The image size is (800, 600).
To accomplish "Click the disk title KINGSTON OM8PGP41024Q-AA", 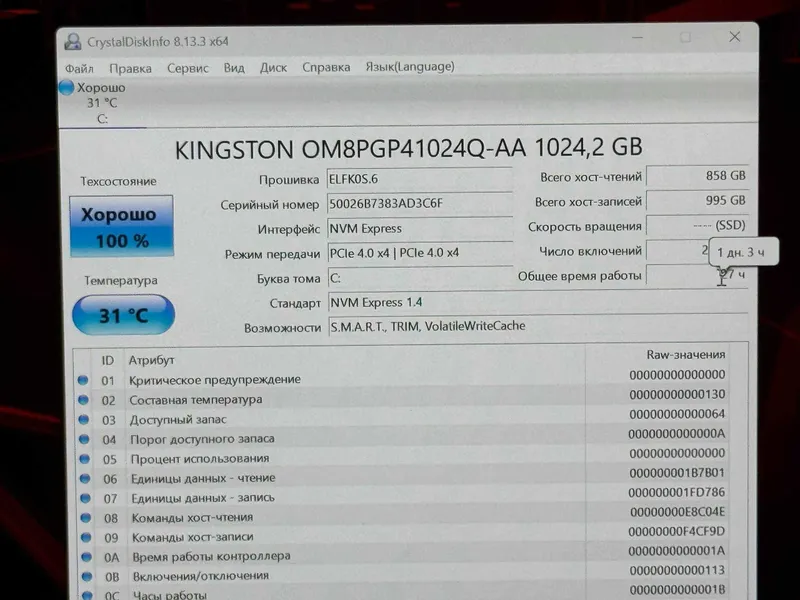I will 408,148.
